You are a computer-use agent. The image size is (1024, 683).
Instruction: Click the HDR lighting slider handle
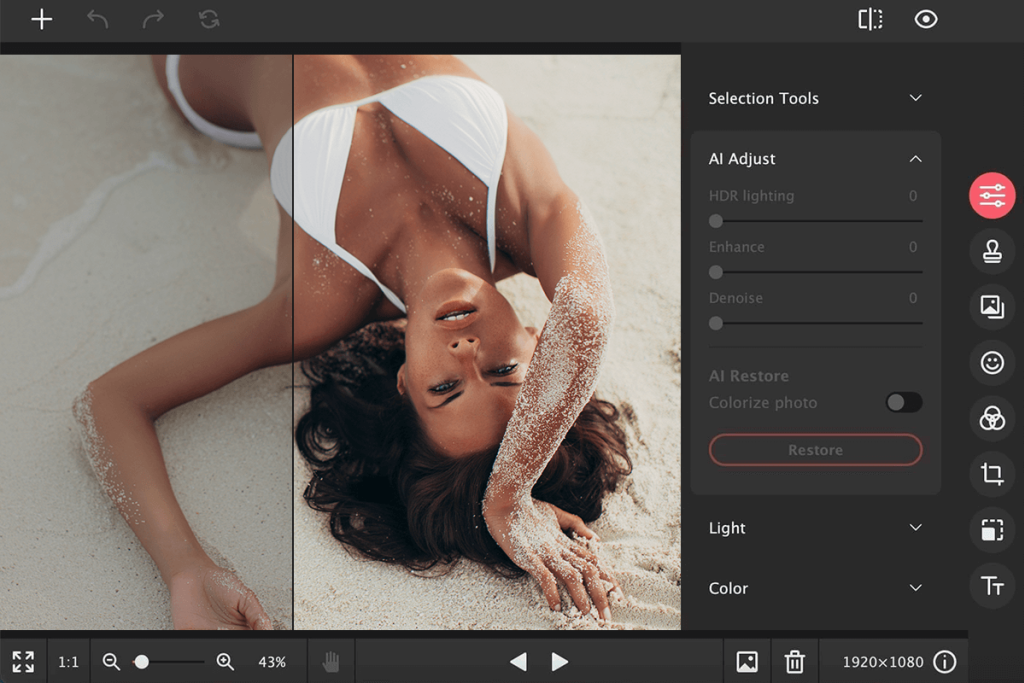tap(716, 221)
